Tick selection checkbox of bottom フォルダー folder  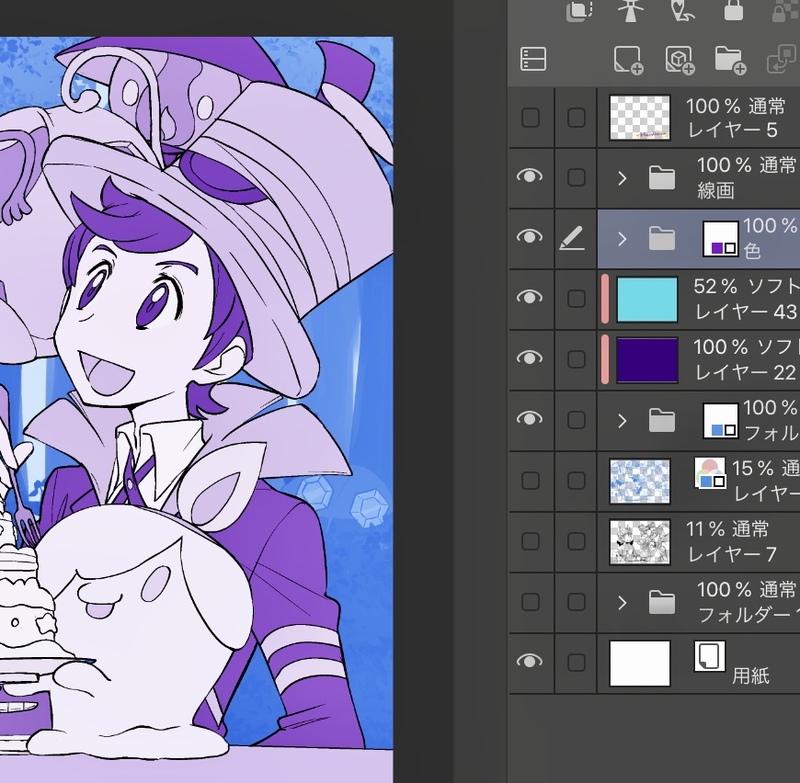[577, 602]
